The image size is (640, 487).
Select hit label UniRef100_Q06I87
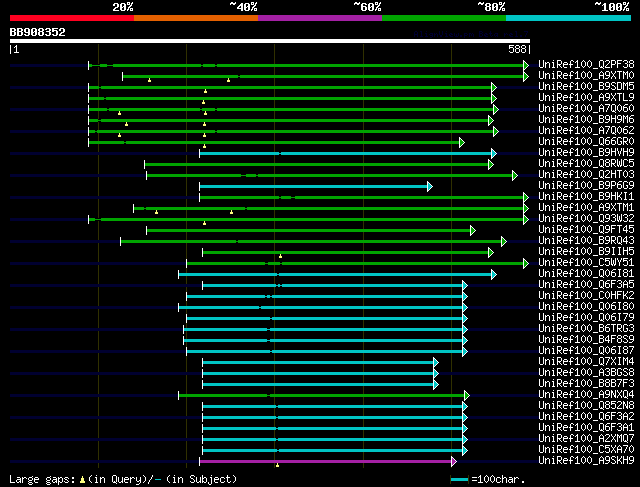coord(586,351)
